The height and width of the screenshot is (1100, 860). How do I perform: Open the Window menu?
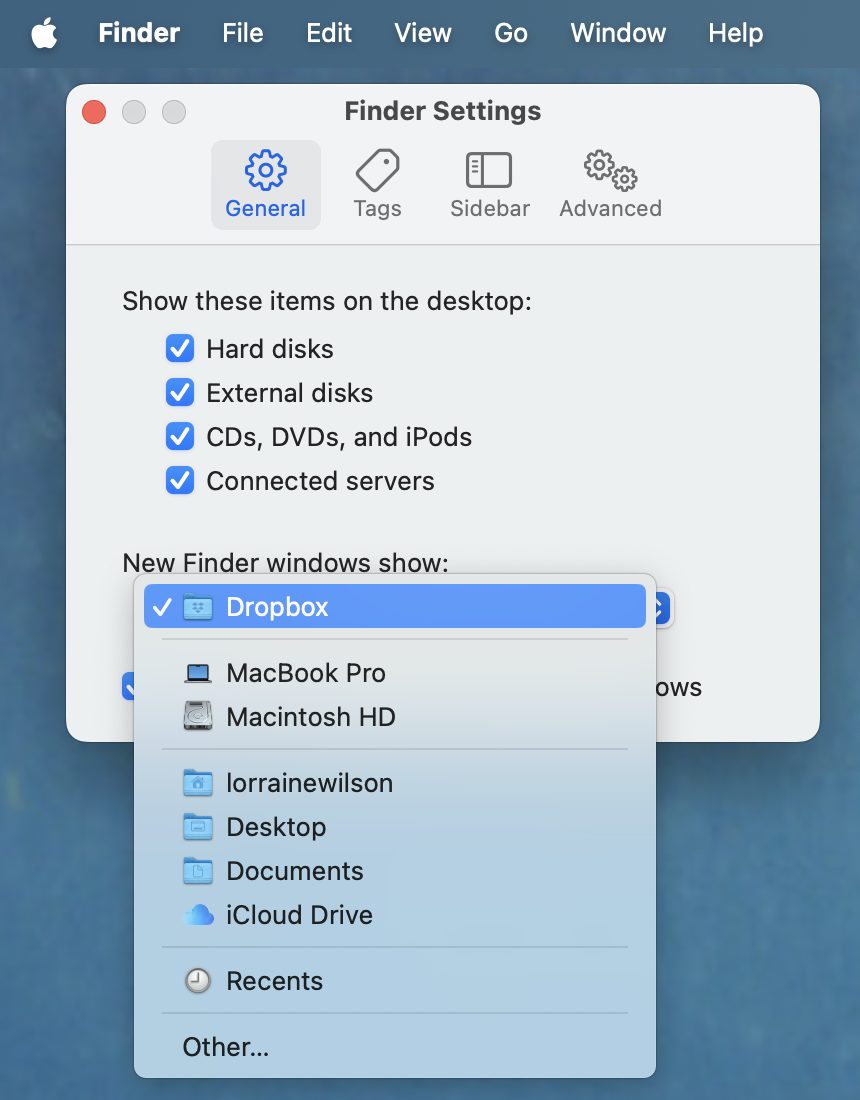618,33
